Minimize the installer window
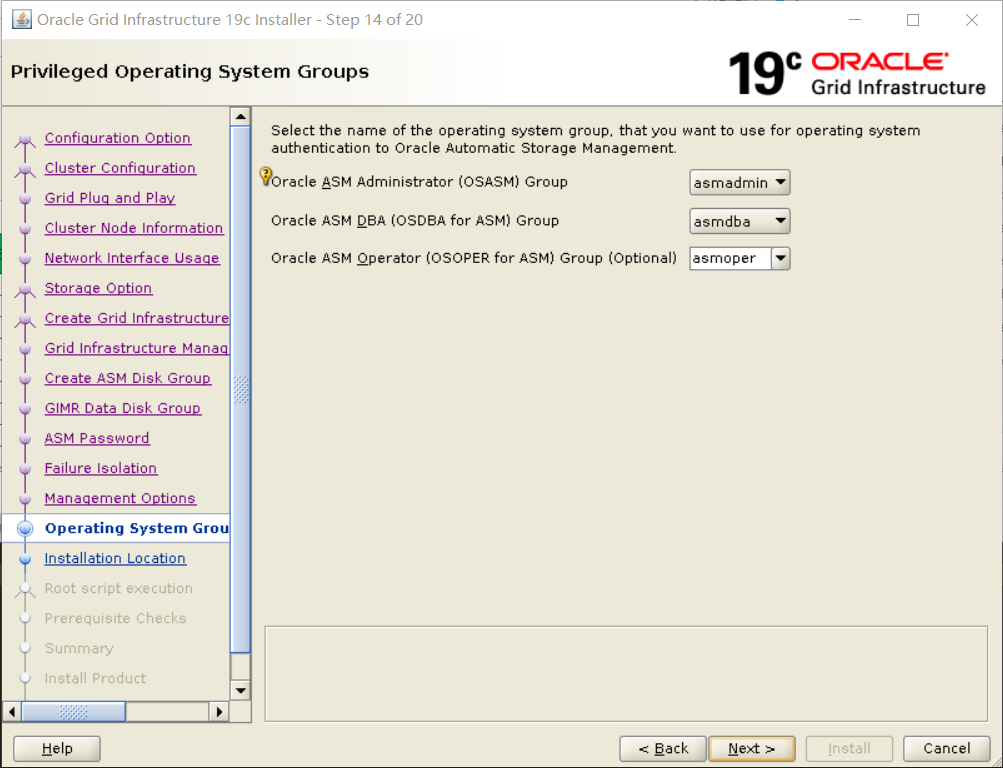The image size is (1003, 768). pyautogui.click(x=855, y=20)
